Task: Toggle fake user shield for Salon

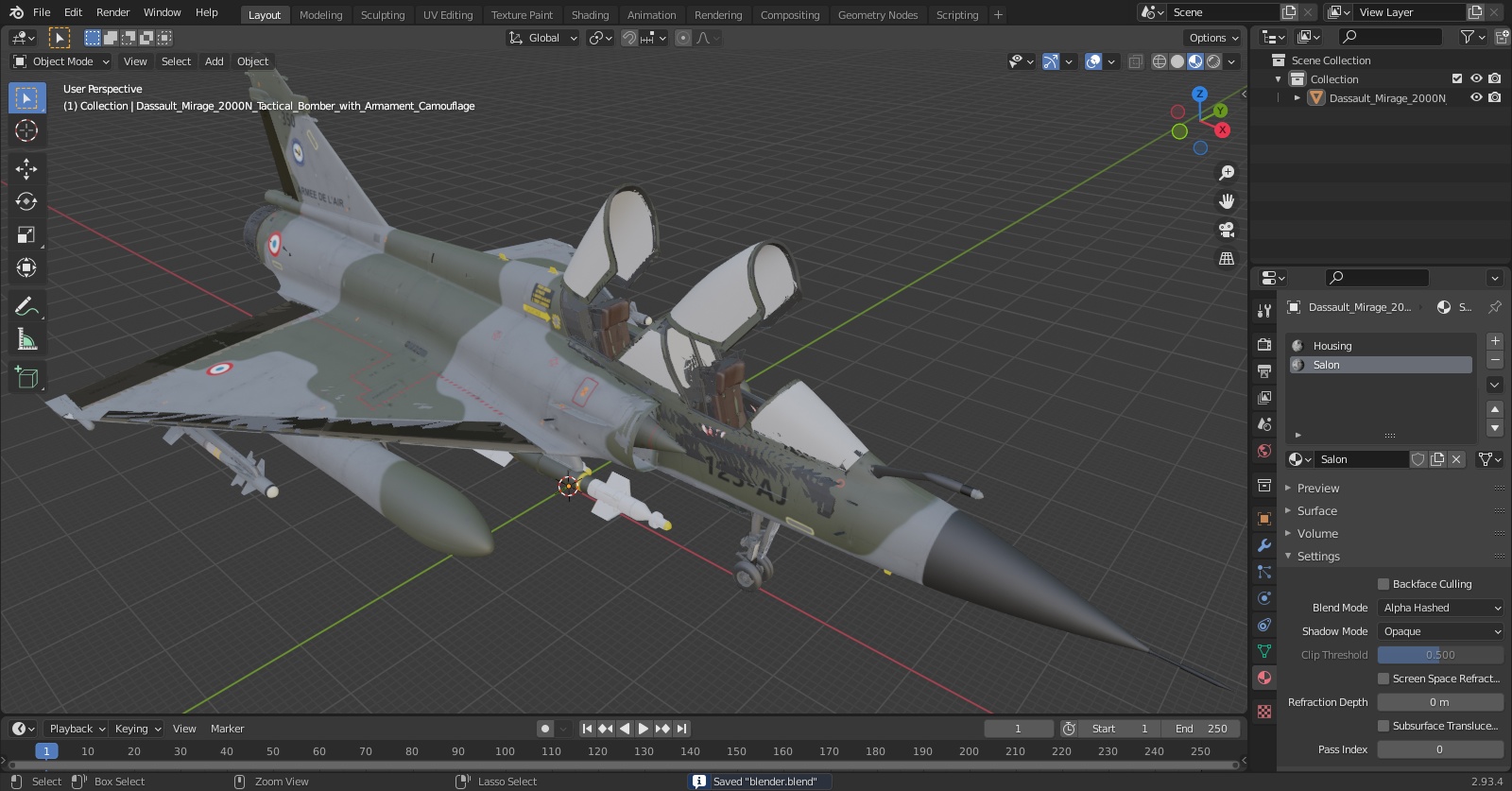Action: (x=1418, y=459)
